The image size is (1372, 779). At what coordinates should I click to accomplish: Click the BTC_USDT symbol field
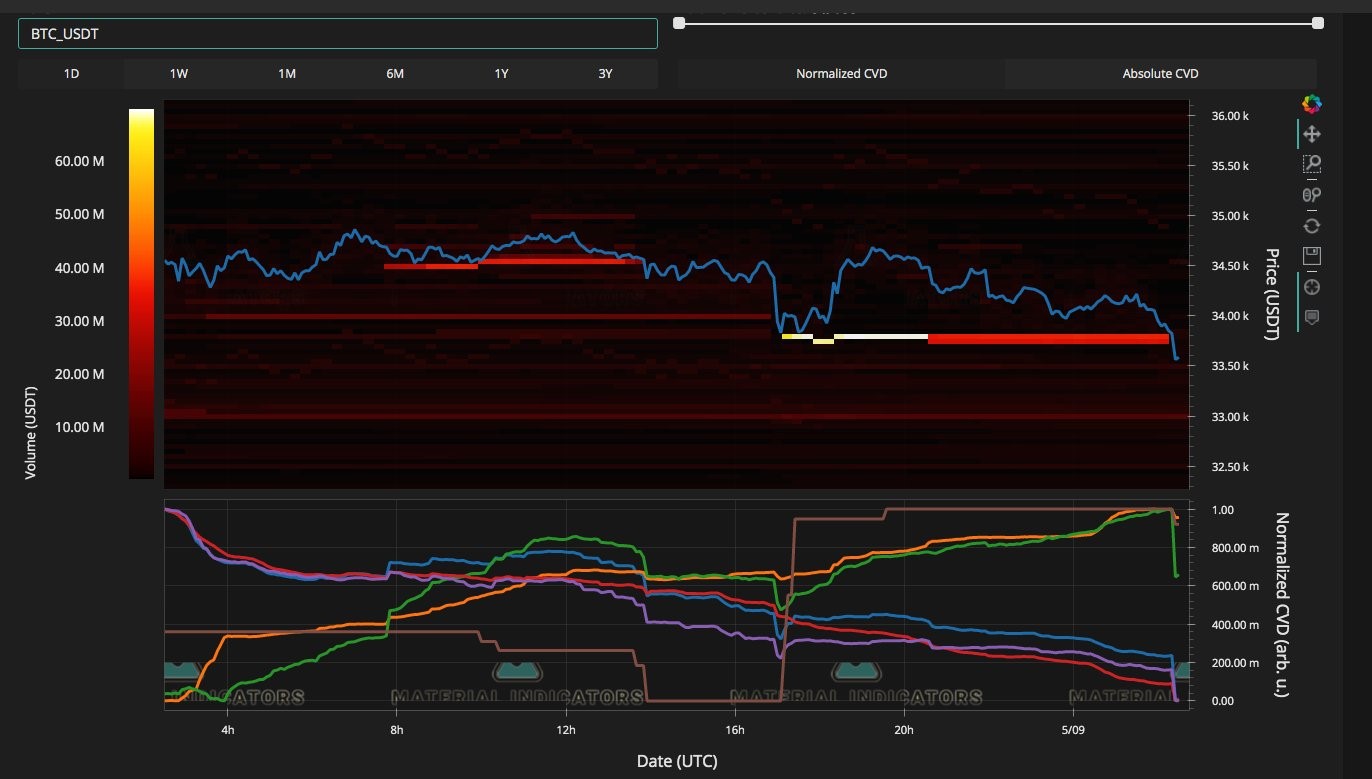pos(338,34)
